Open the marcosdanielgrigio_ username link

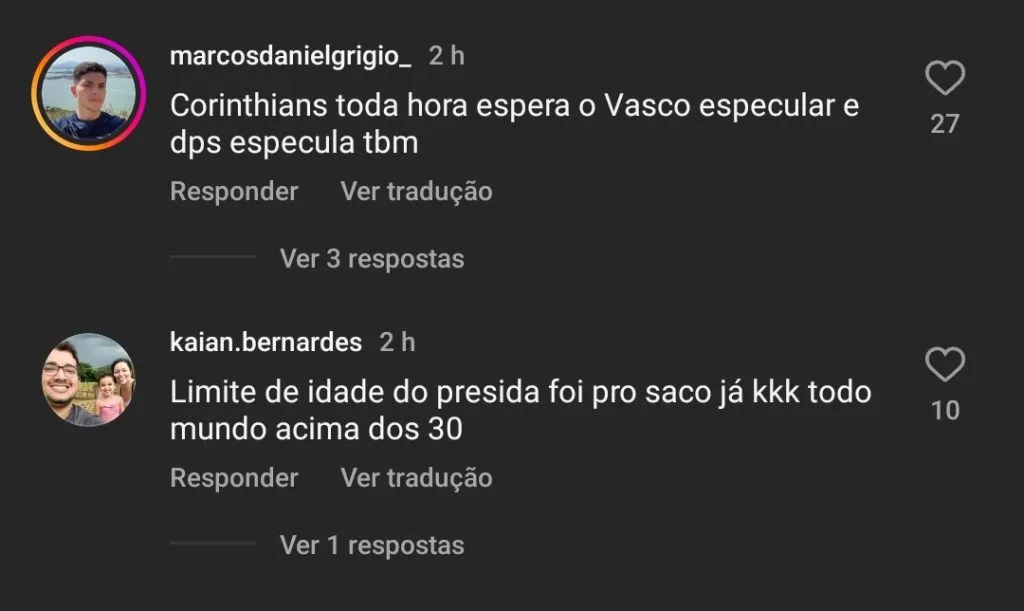[291, 56]
